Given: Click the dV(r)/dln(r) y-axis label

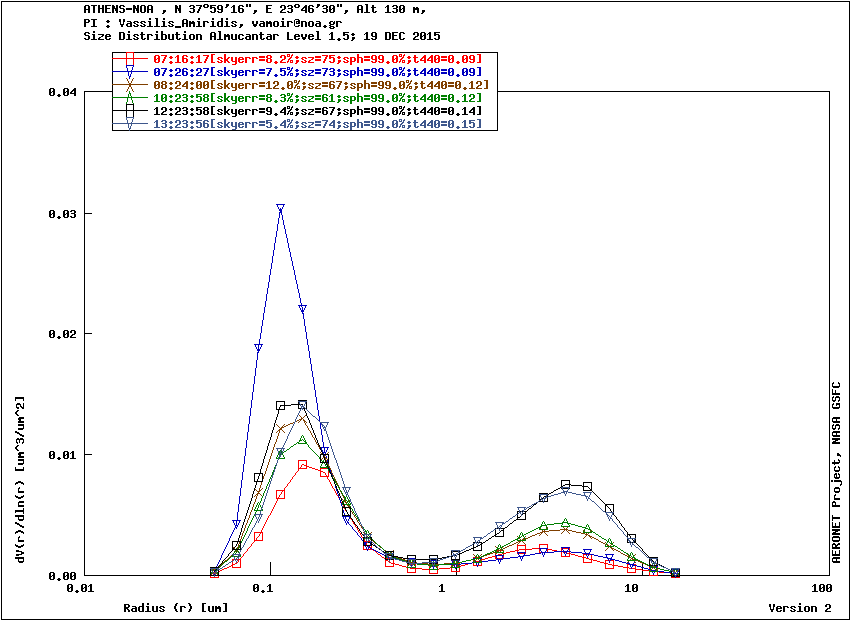Looking at the screenshot, I should pos(20,479).
